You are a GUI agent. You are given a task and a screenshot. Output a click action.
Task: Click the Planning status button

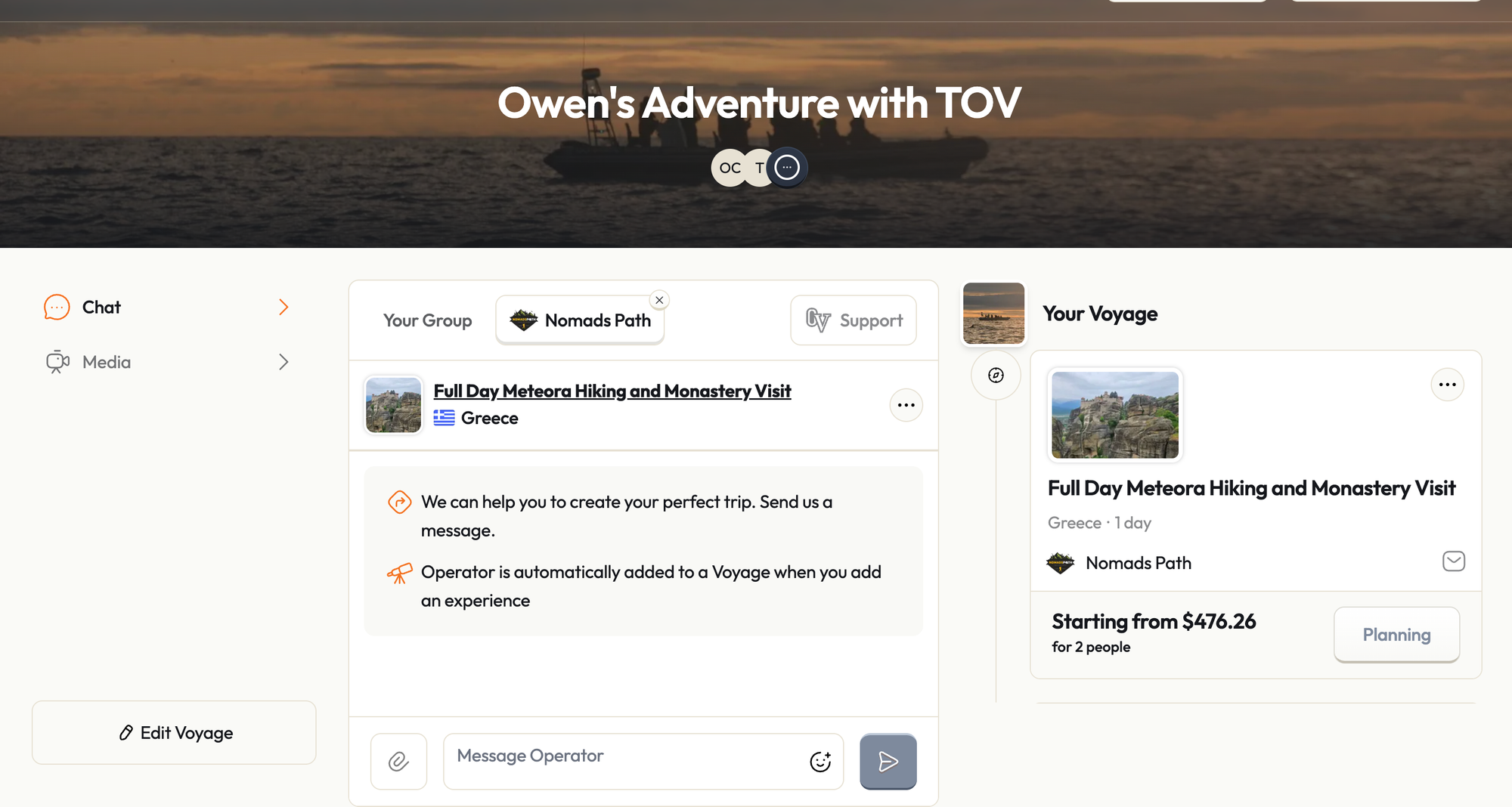point(1396,635)
